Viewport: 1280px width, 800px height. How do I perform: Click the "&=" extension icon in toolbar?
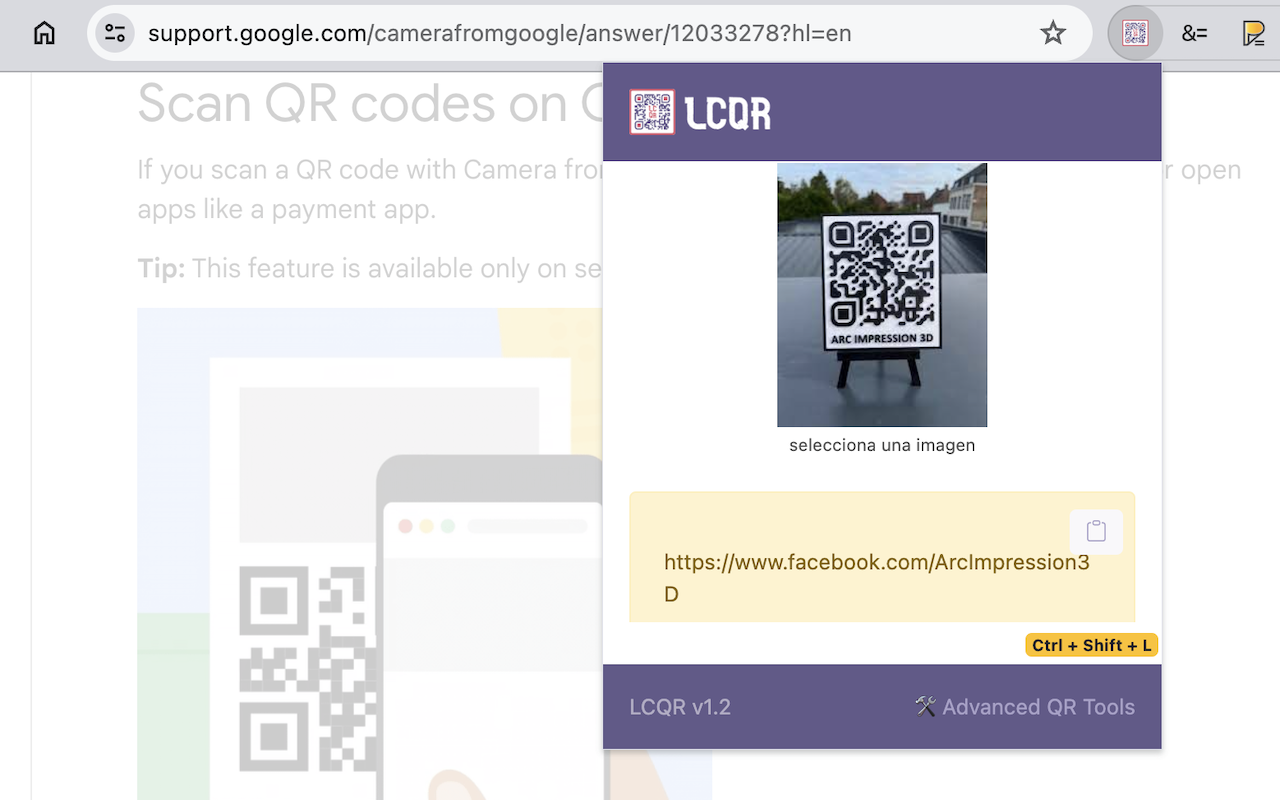[x=1195, y=33]
